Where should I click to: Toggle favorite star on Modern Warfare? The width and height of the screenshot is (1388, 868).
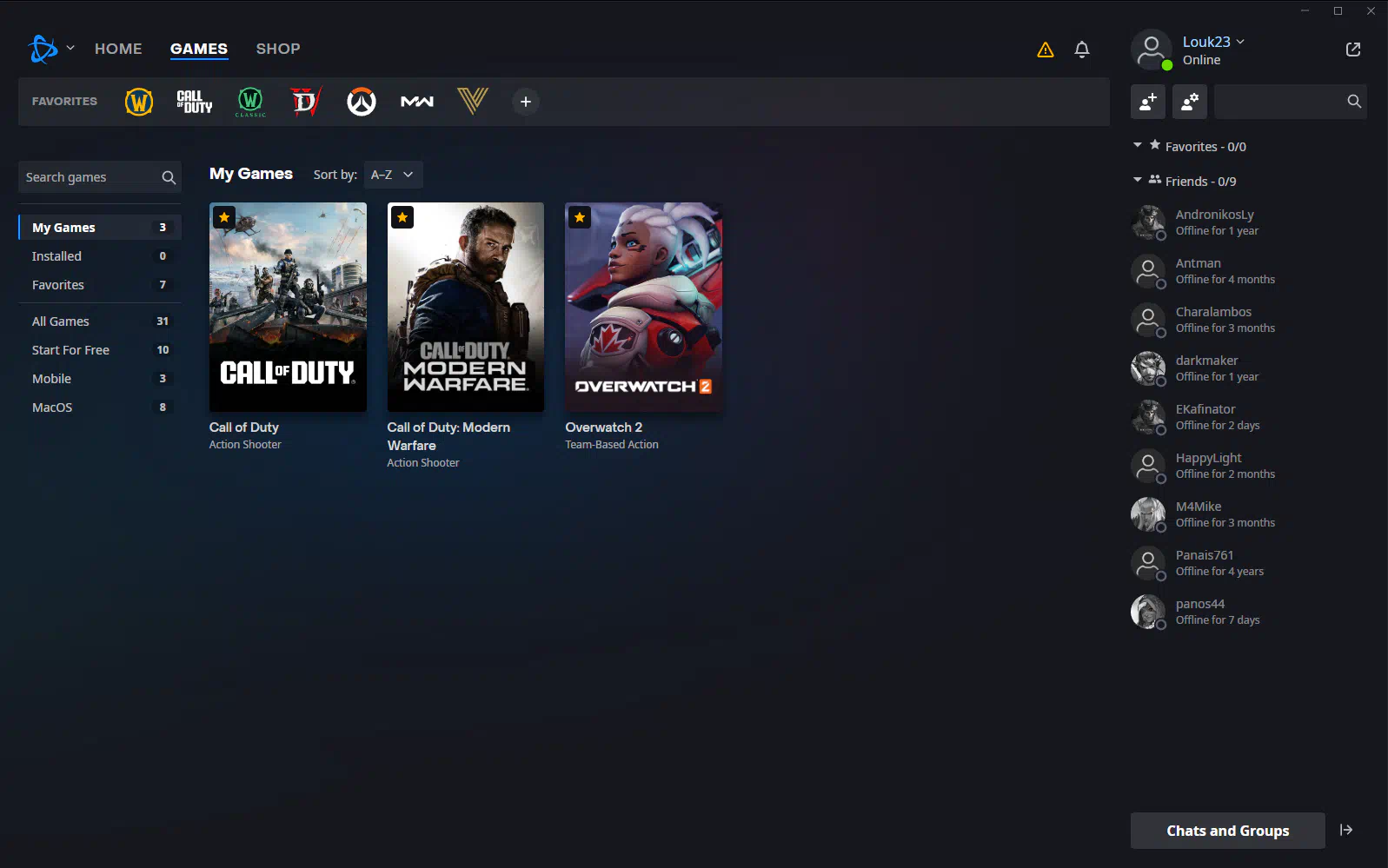coord(402,217)
